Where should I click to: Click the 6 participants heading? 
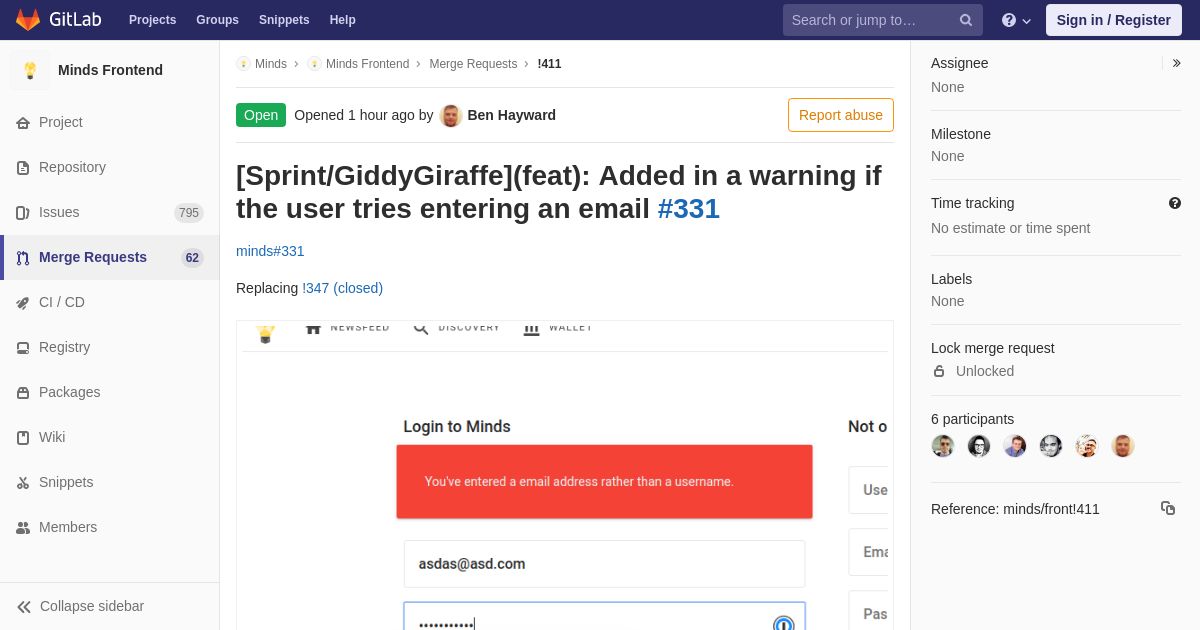(x=972, y=419)
